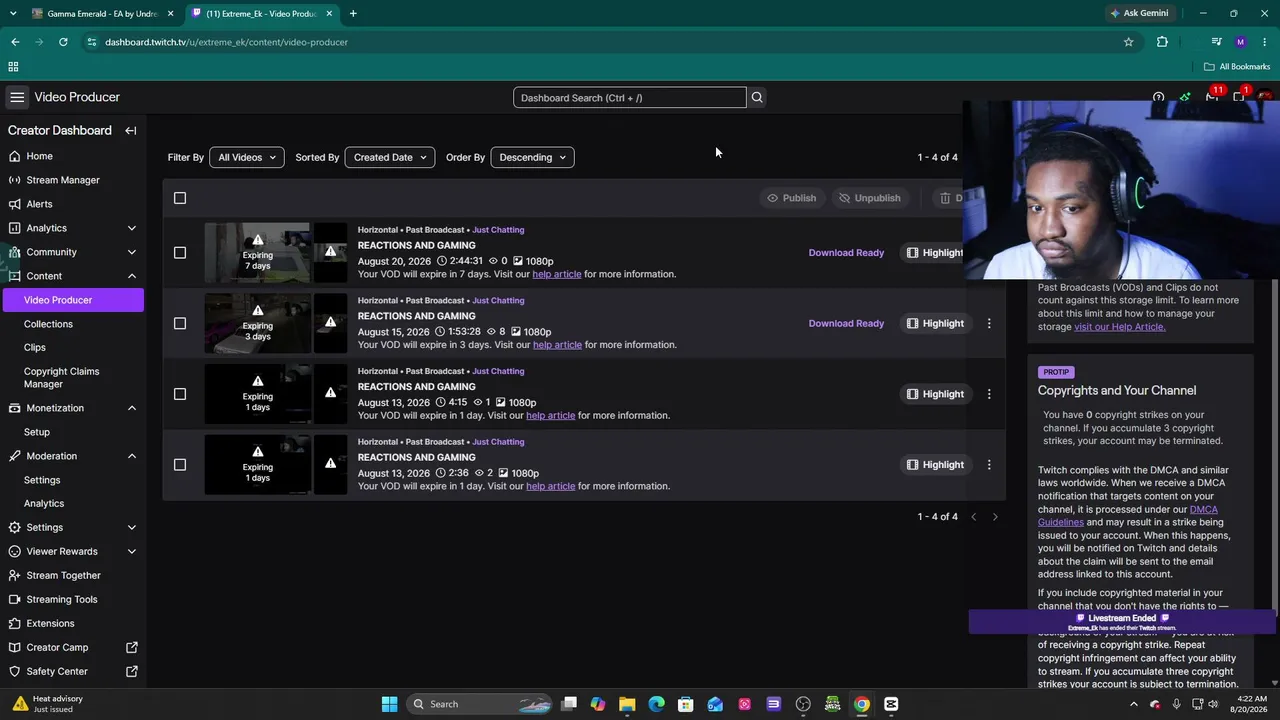Go back to the previous page
The width and height of the screenshot is (1280, 720).
(15, 42)
